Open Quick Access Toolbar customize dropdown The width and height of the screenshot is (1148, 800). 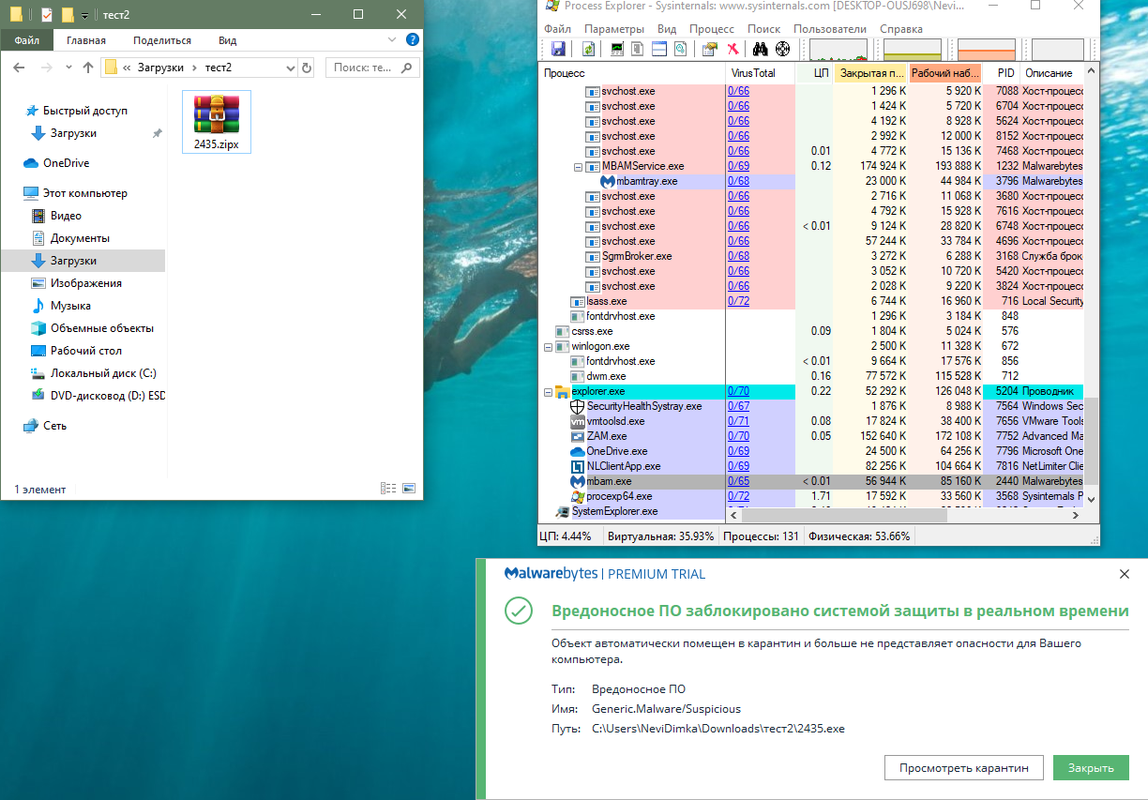(85, 15)
